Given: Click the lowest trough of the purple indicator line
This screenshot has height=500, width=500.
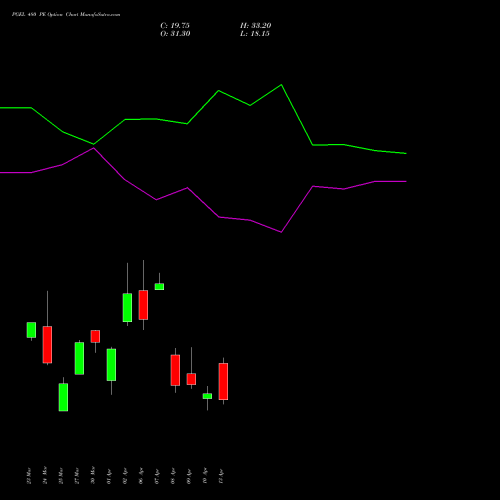Looking at the screenshot, I should (281, 232).
